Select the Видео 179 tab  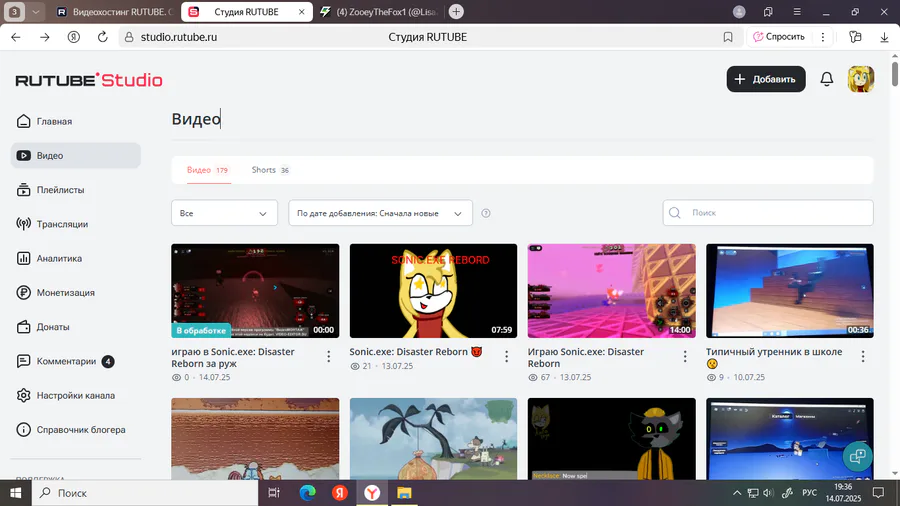pyautogui.click(x=208, y=170)
